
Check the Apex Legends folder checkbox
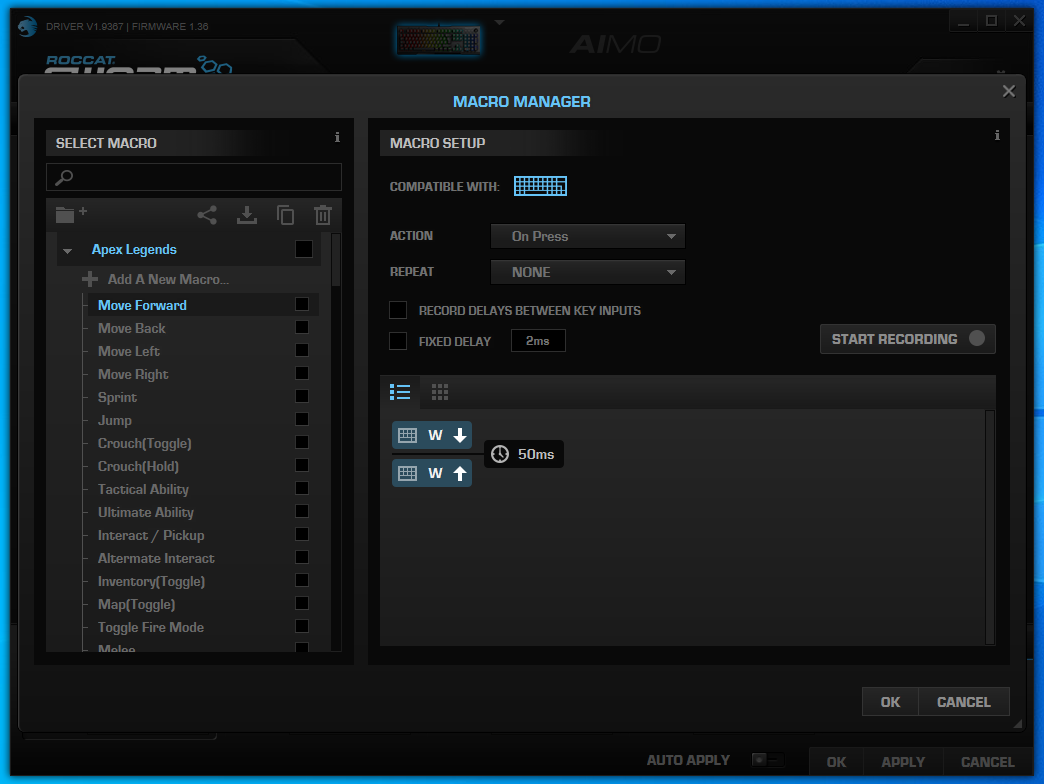[x=304, y=249]
